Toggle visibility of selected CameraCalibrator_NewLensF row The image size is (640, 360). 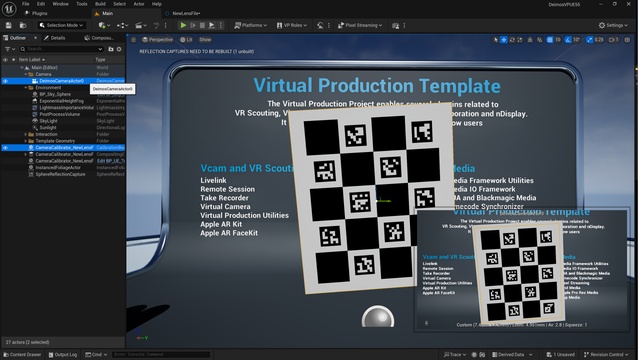coord(5,148)
